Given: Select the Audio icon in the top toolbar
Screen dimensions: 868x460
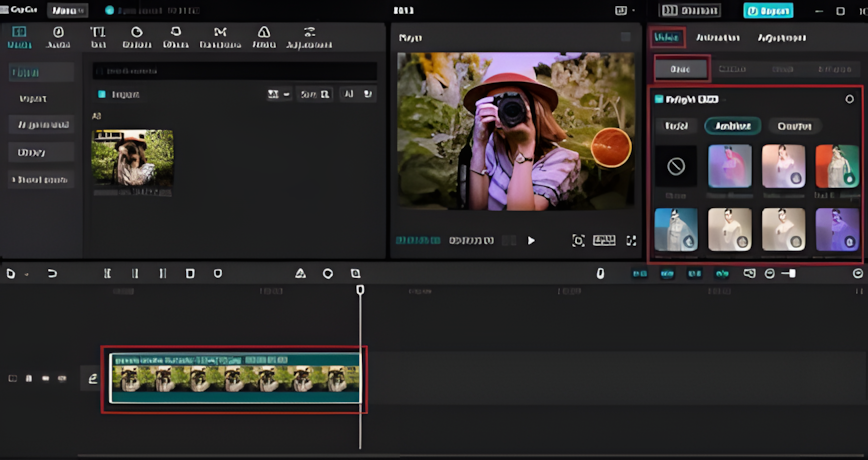Looking at the screenshot, I should pyautogui.click(x=58, y=37).
